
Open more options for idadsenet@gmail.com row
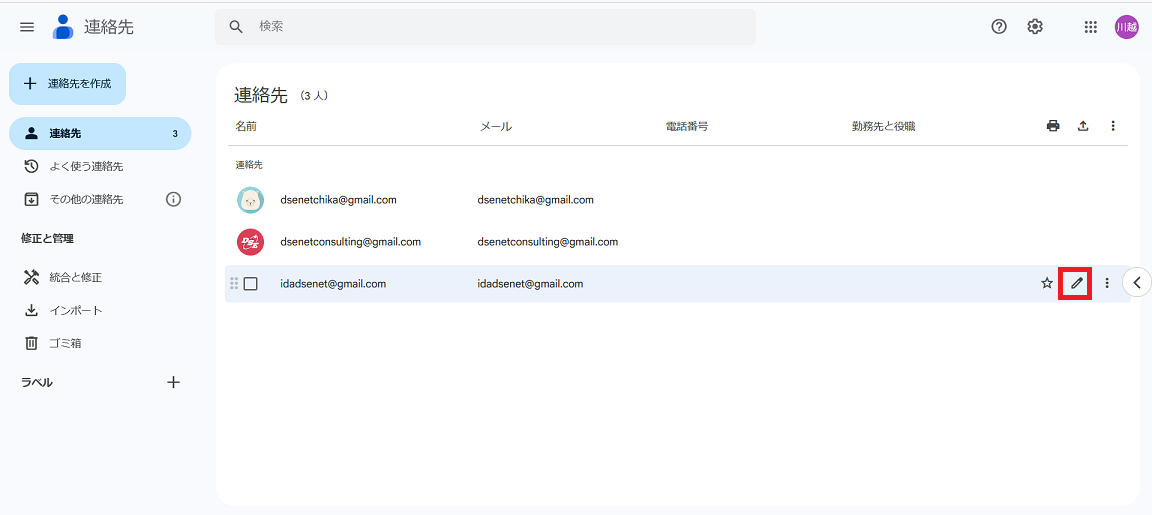[x=1107, y=283]
